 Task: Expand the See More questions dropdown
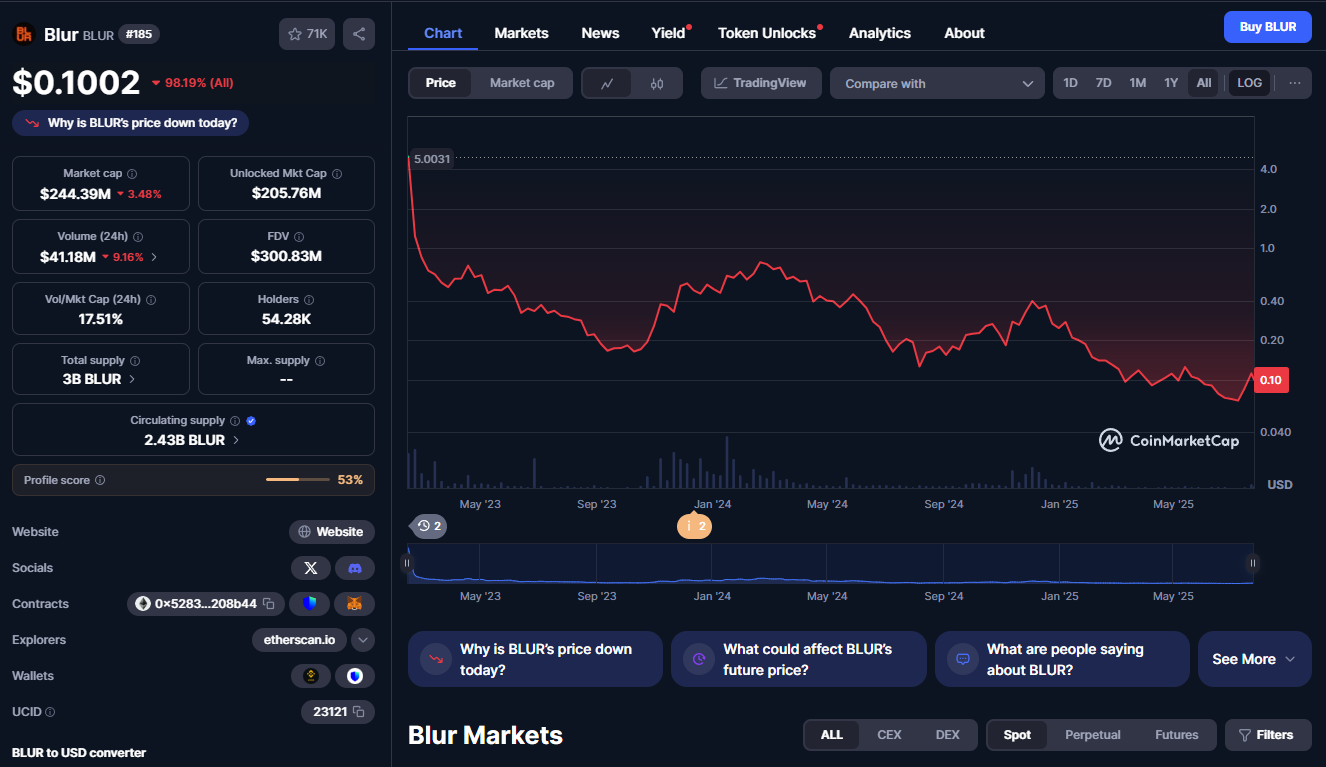coord(1254,659)
